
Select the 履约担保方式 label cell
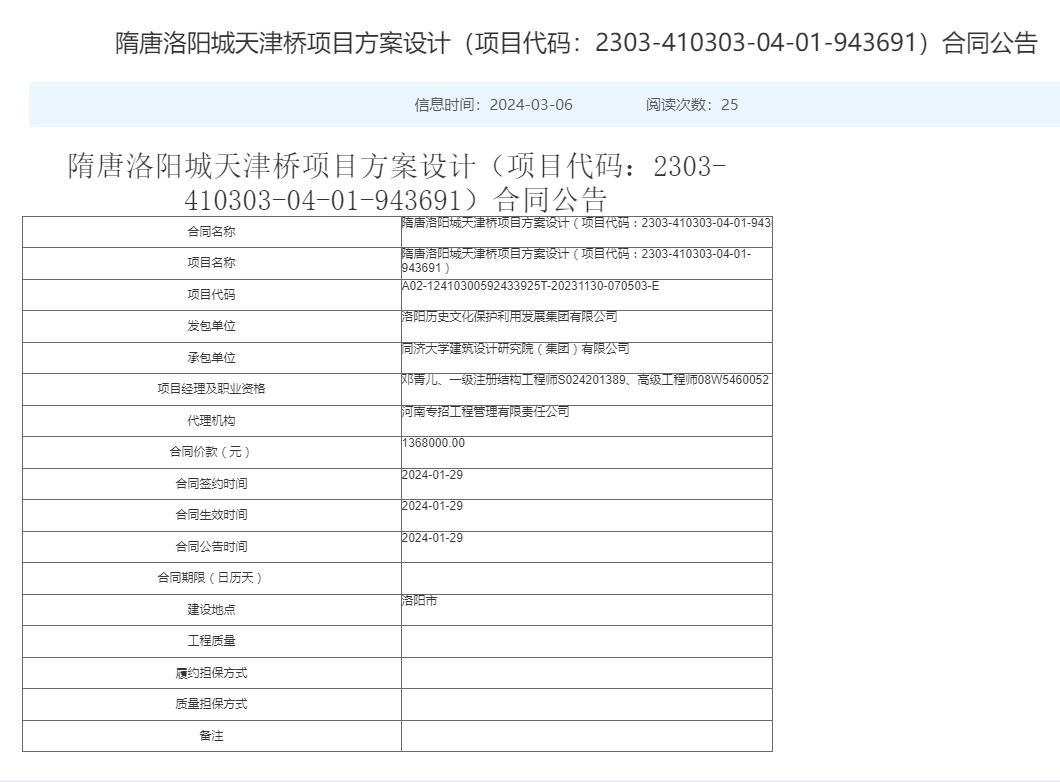tap(212, 673)
